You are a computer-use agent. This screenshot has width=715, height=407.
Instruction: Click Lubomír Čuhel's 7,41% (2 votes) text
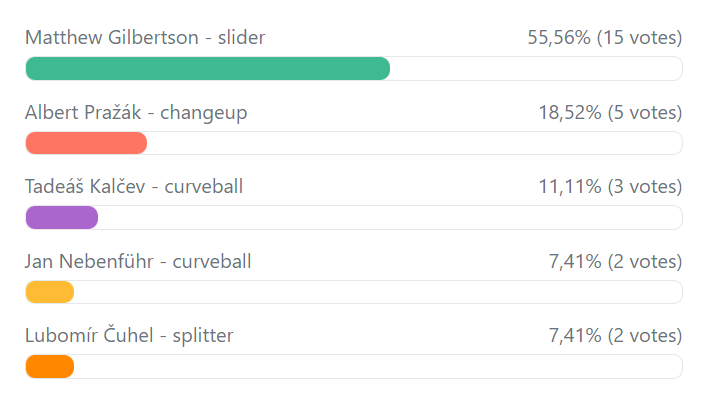click(x=615, y=336)
